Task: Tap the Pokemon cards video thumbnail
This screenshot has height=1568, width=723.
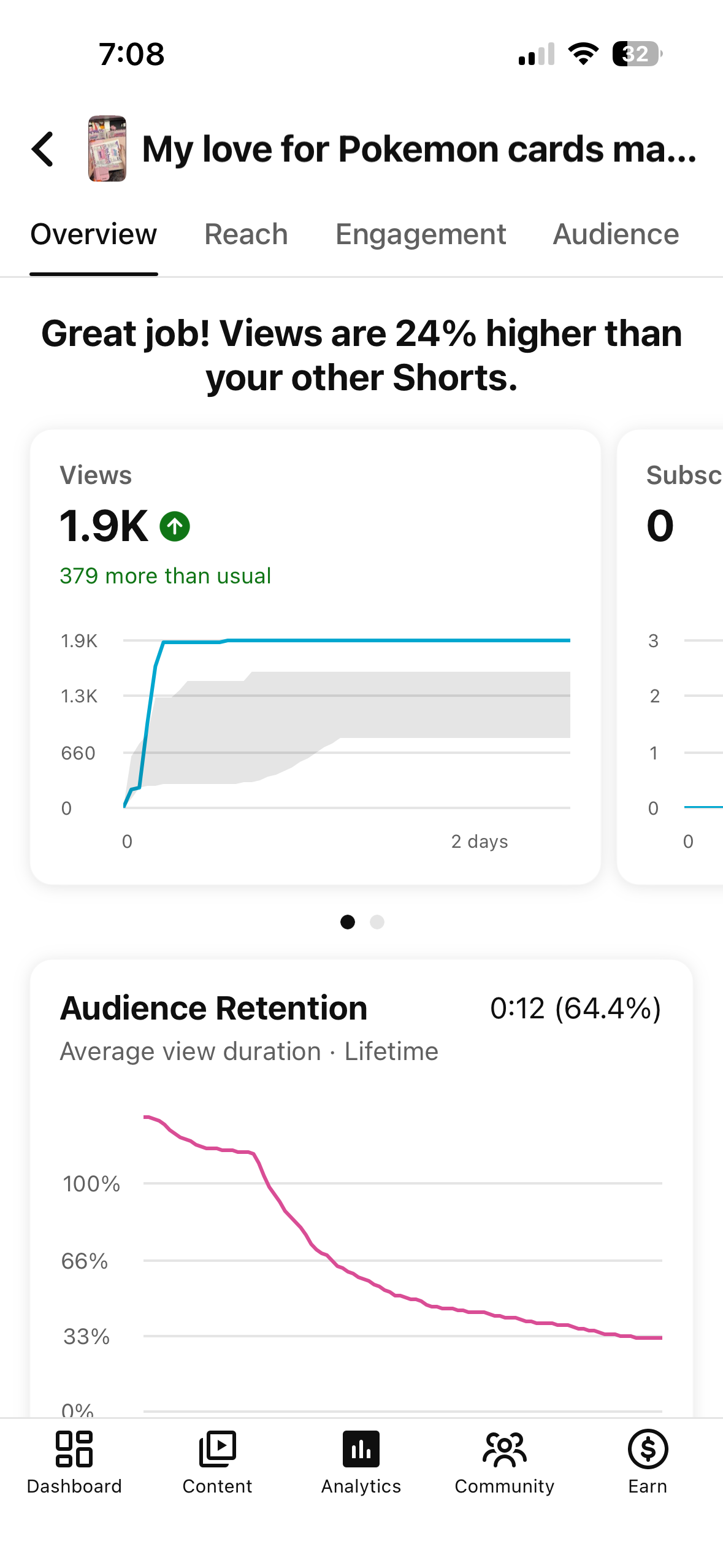Action: 107,148
